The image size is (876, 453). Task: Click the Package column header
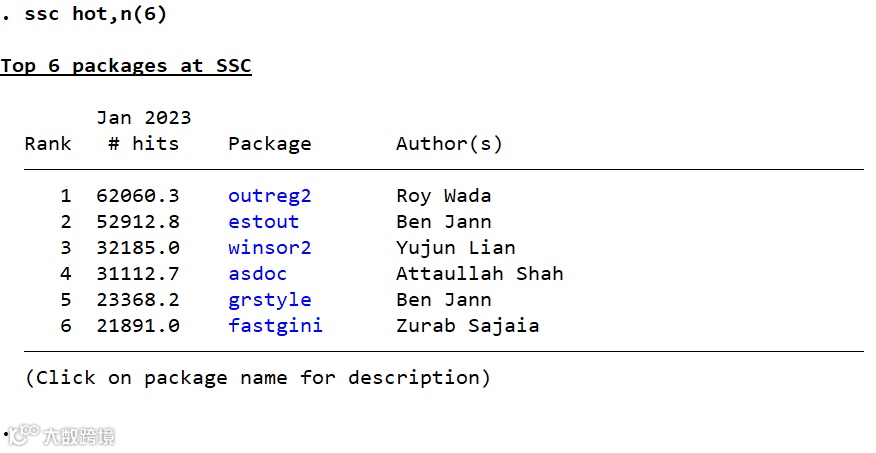[x=269, y=144]
